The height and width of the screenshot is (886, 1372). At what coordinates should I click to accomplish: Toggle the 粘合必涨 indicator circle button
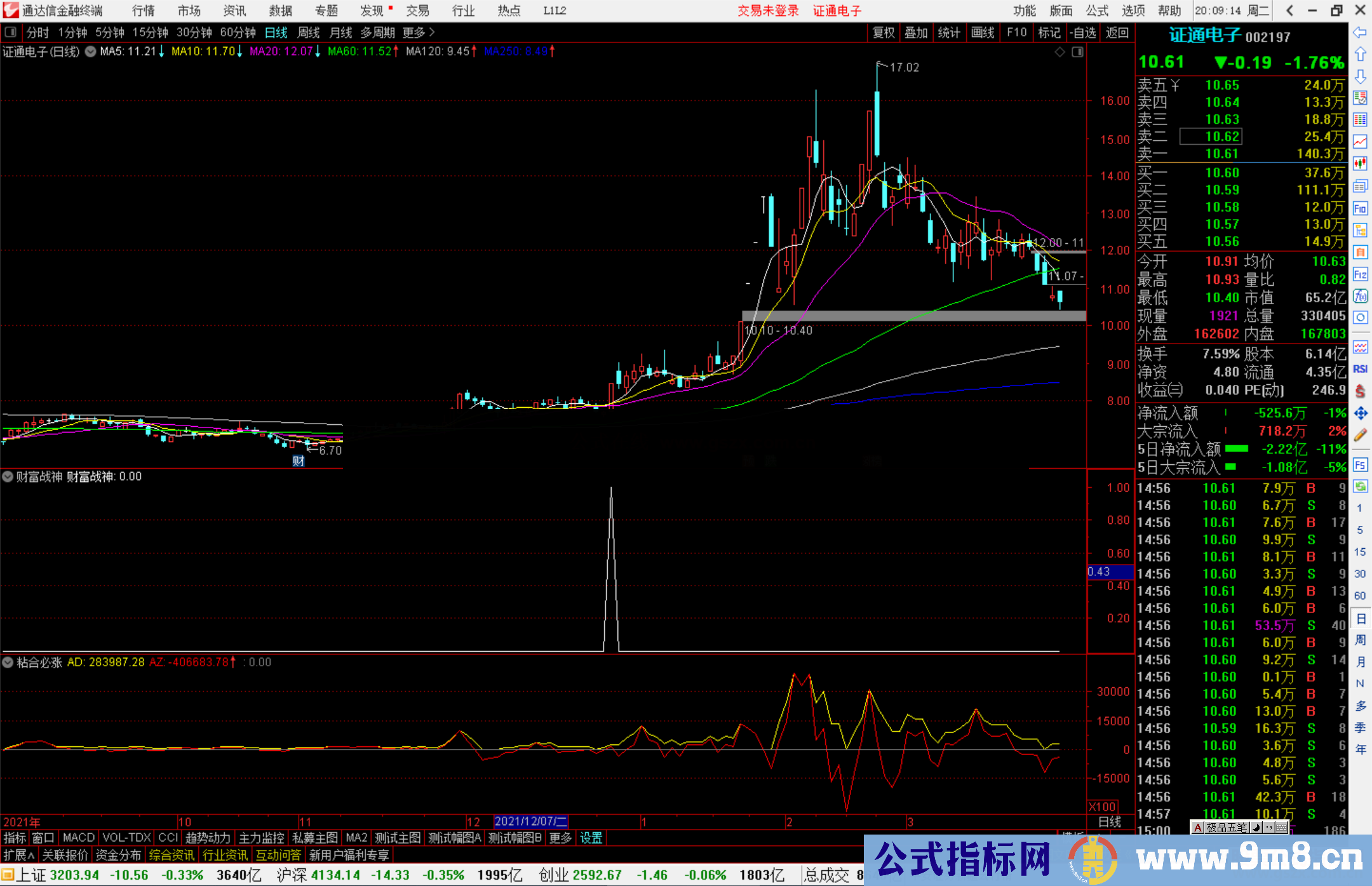pyautogui.click(x=8, y=662)
